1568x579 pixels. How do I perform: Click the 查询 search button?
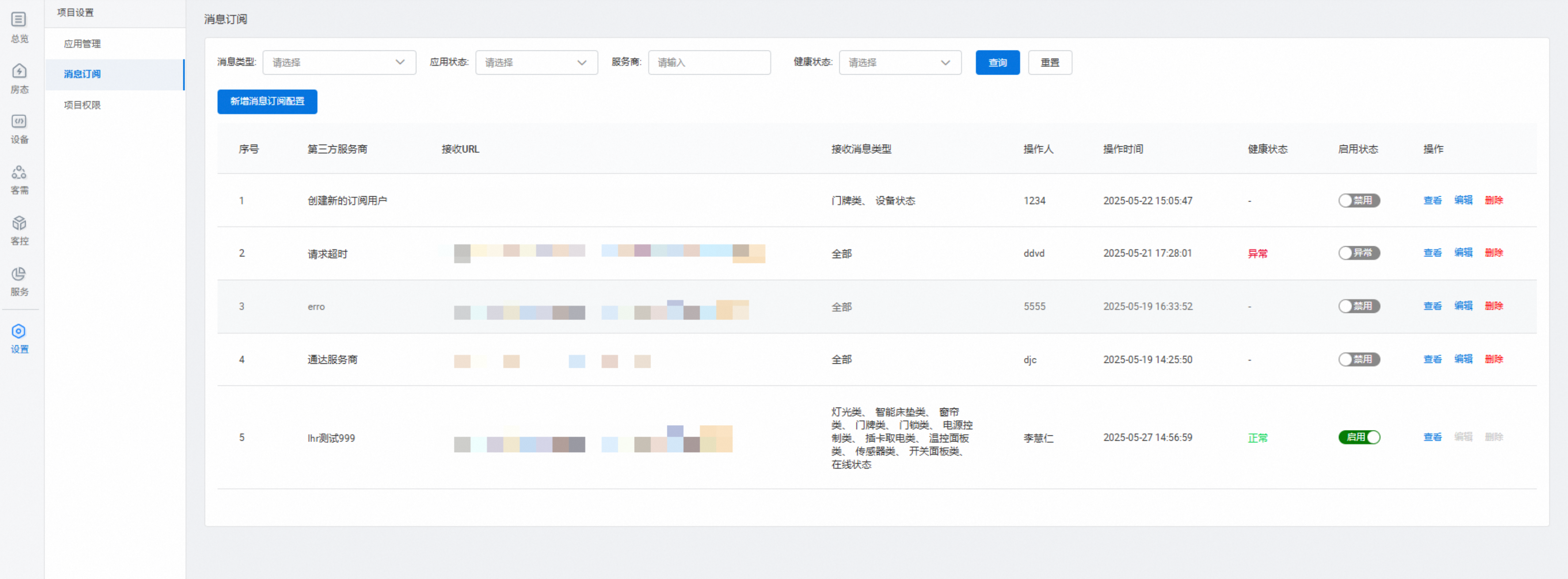pyautogui.click(x=997, y=62)
